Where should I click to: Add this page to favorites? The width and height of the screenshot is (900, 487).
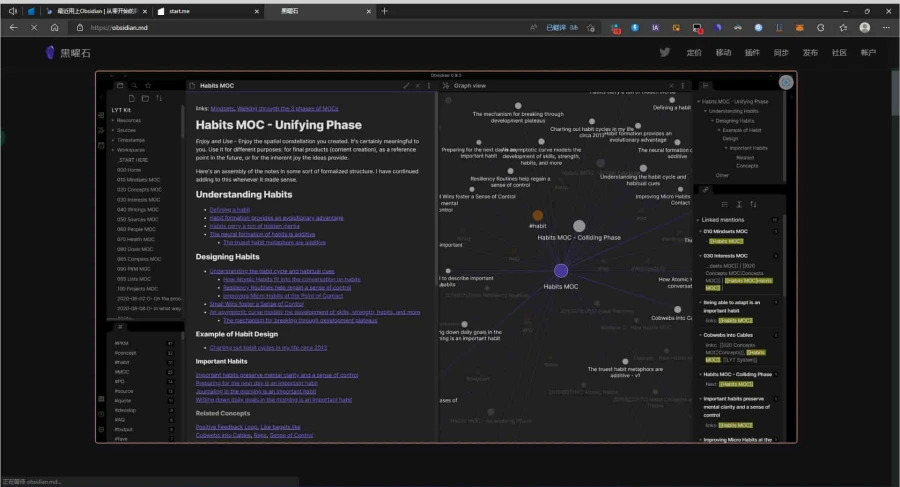coord(591,28)
